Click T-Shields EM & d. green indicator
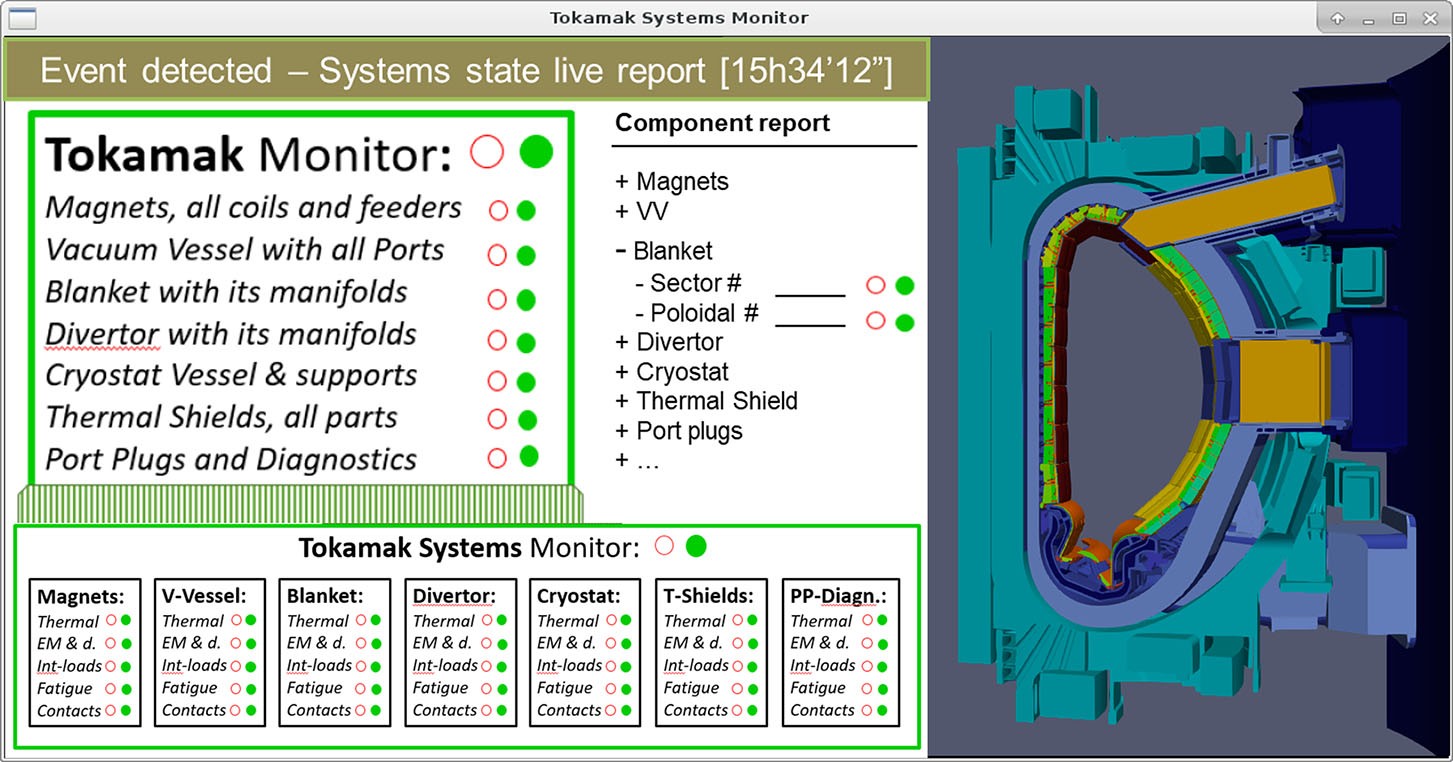The height and width of the screenshot is (762, 1453). pos(753,644)
